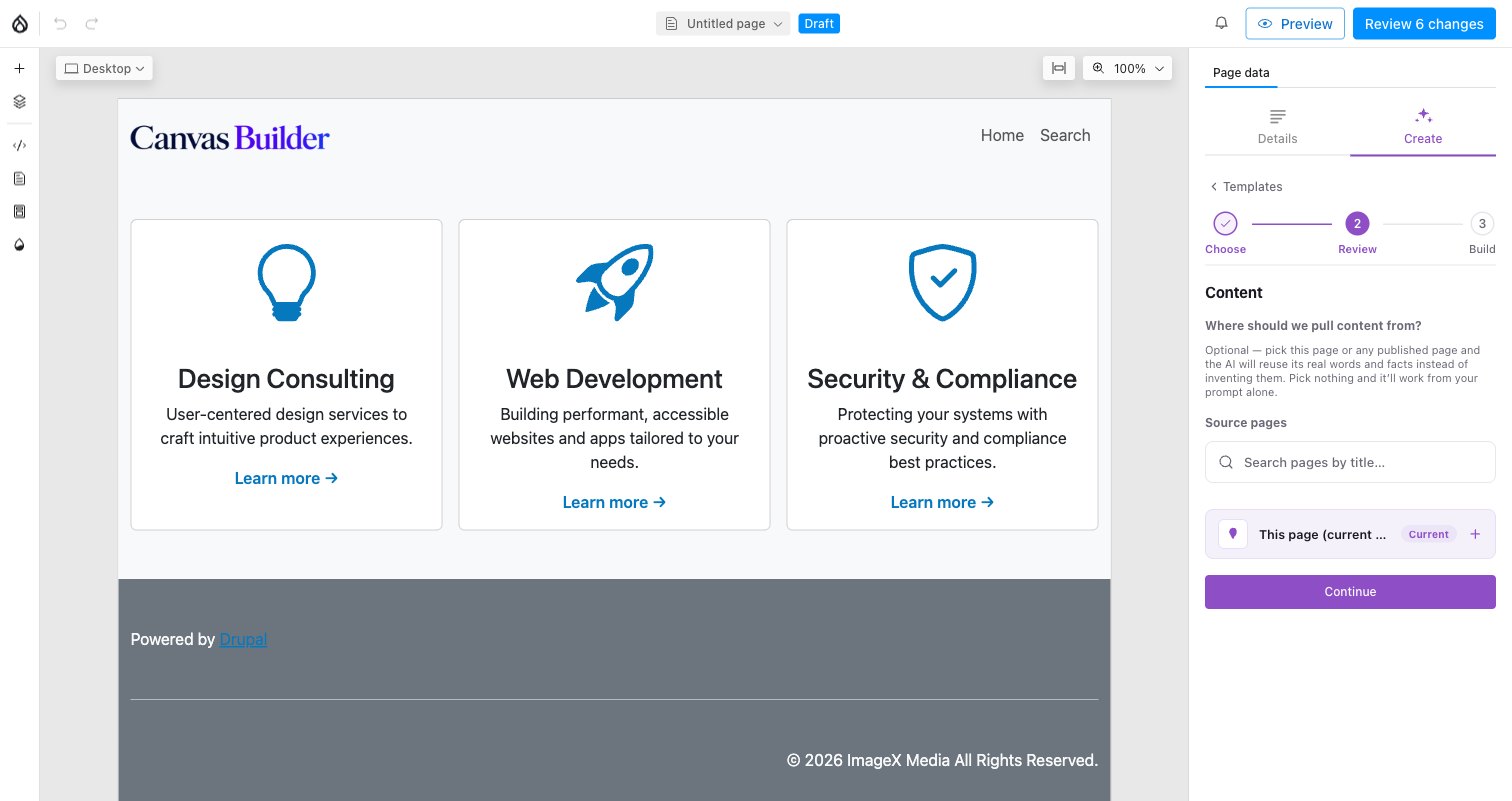This screenshot has height=801, width=1512.
Task: Click the completed Choose step circle
Action: [1225, 223]
